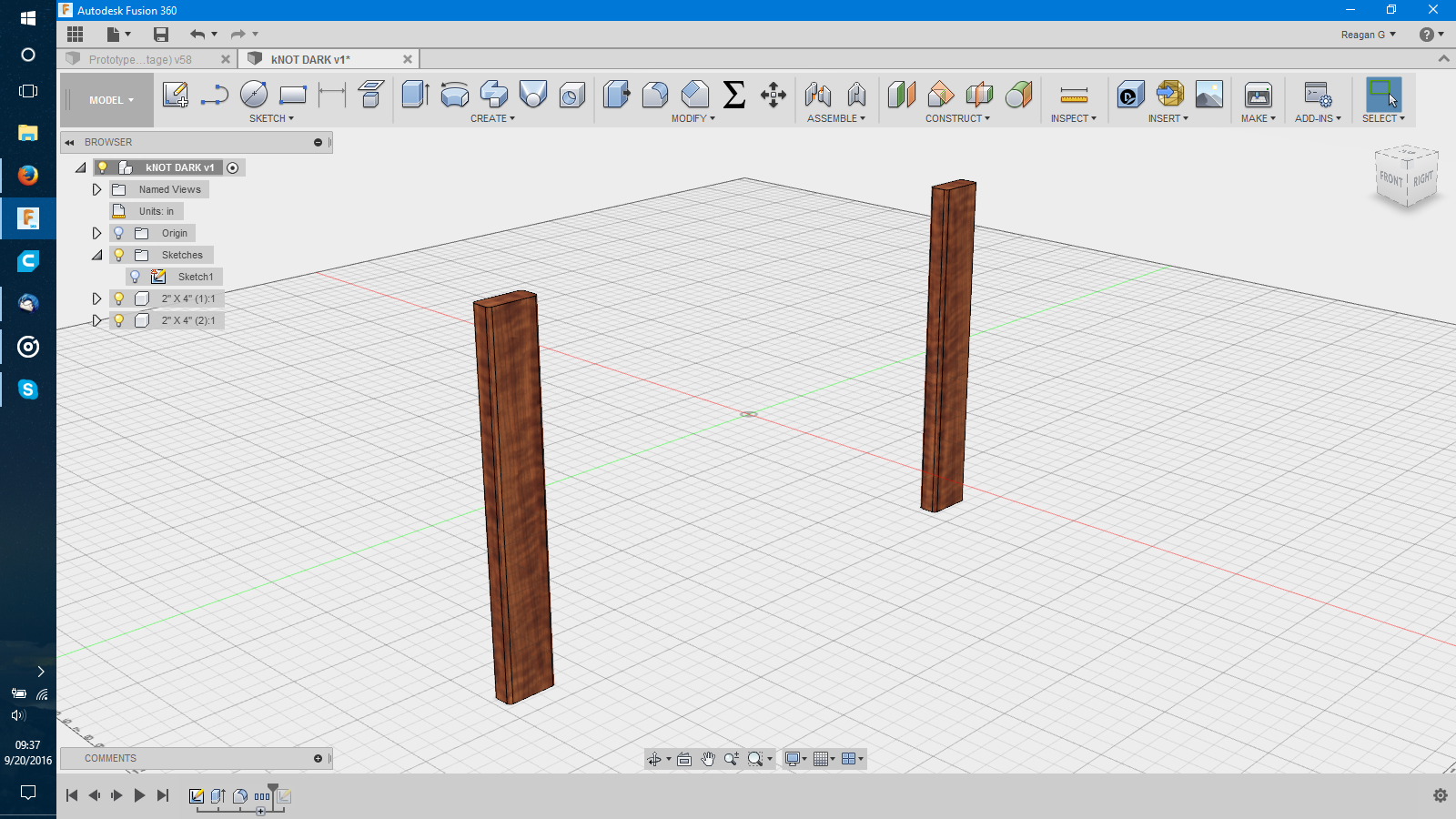Image resolution: width=1456 pixels, height=819 pixels.
Task: Click the 3D Print icon in Make
Action: [x=1259, y=95]
